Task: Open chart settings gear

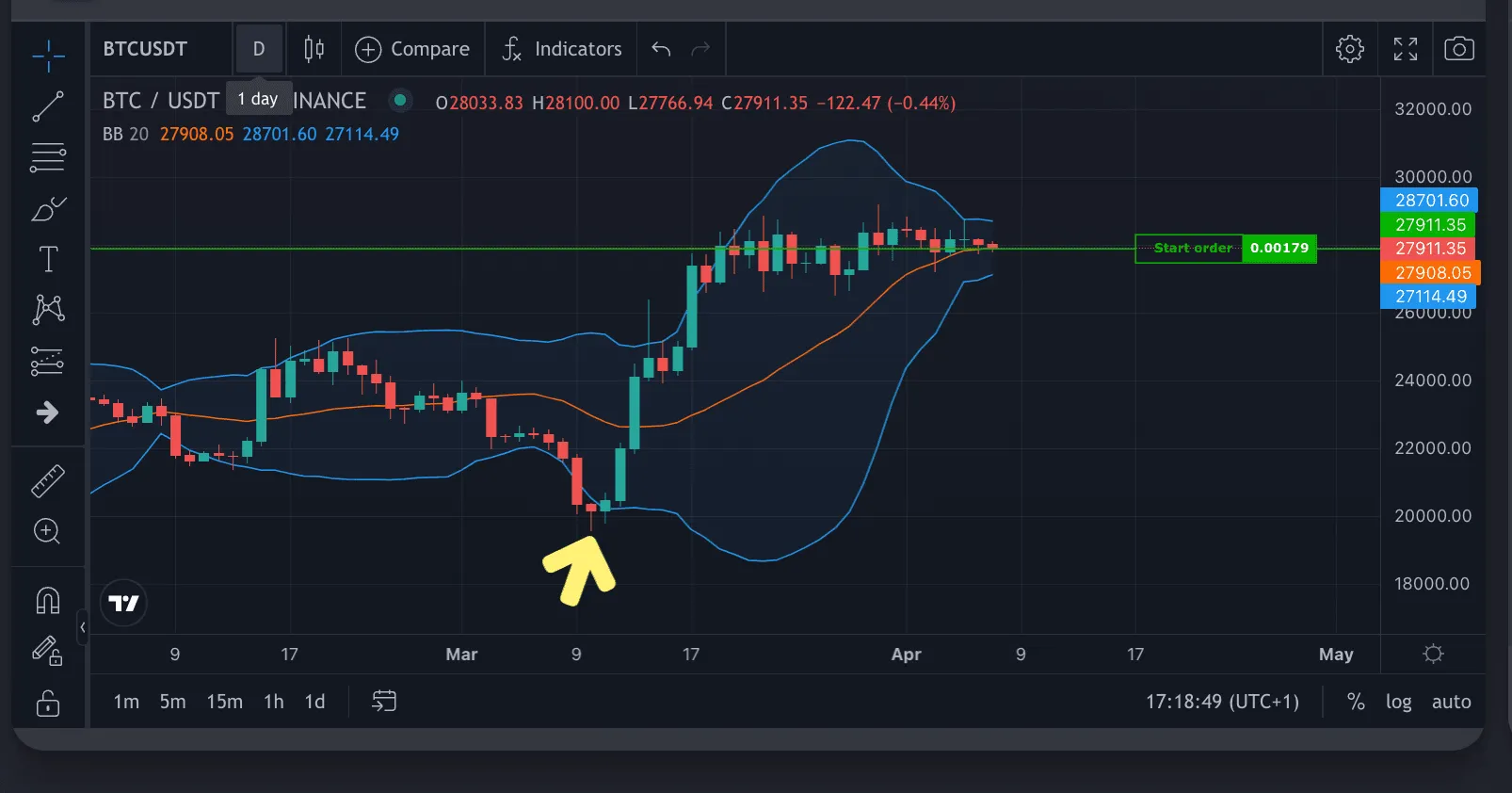Action: tap(1349, 49)
